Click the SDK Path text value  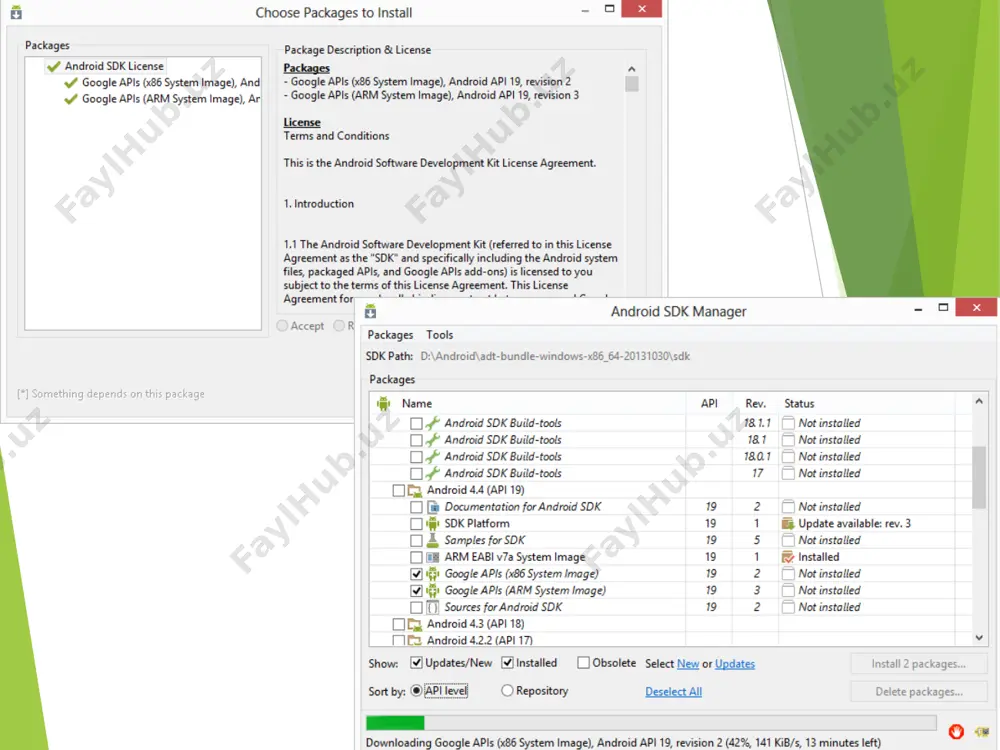click(x=555, y=357)
